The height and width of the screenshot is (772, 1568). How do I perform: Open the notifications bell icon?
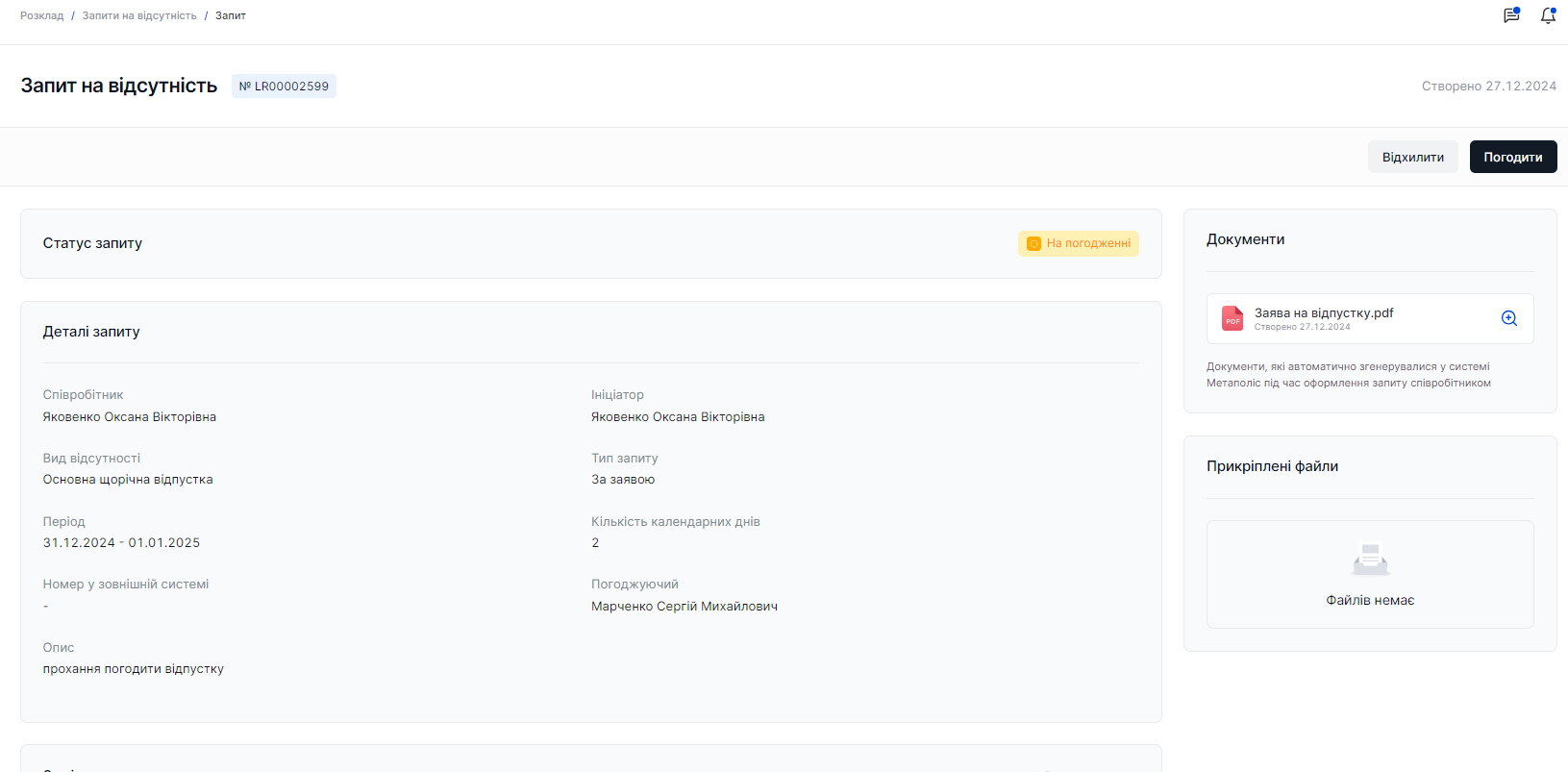tap(1548, 15)
